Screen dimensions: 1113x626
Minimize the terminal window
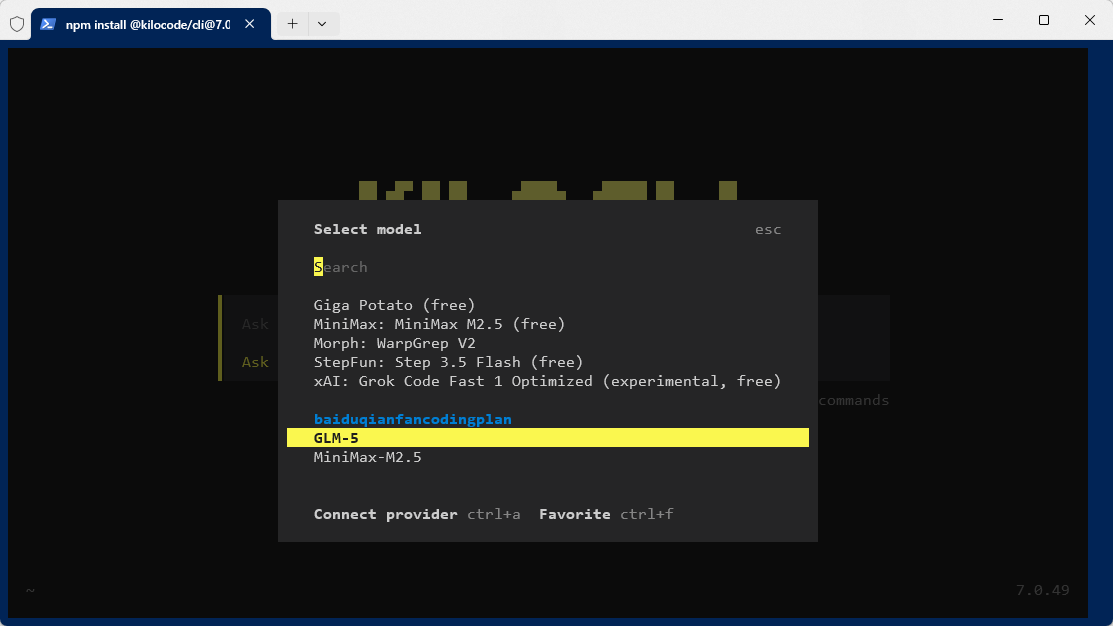(997, 20)
